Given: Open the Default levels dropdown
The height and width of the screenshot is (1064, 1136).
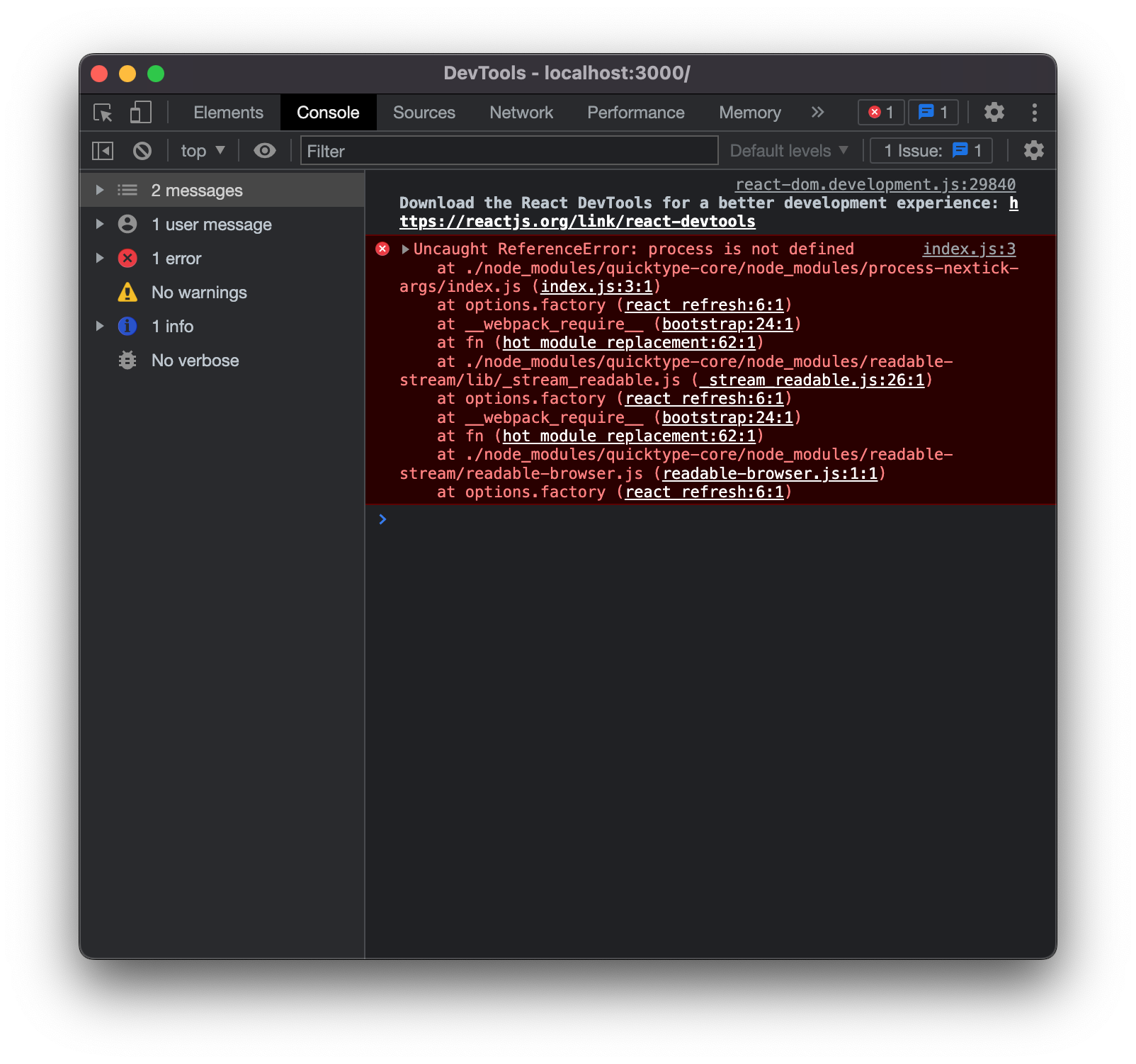Looking at the screenshot, I should pyautogui.click(x=788, y=150).
